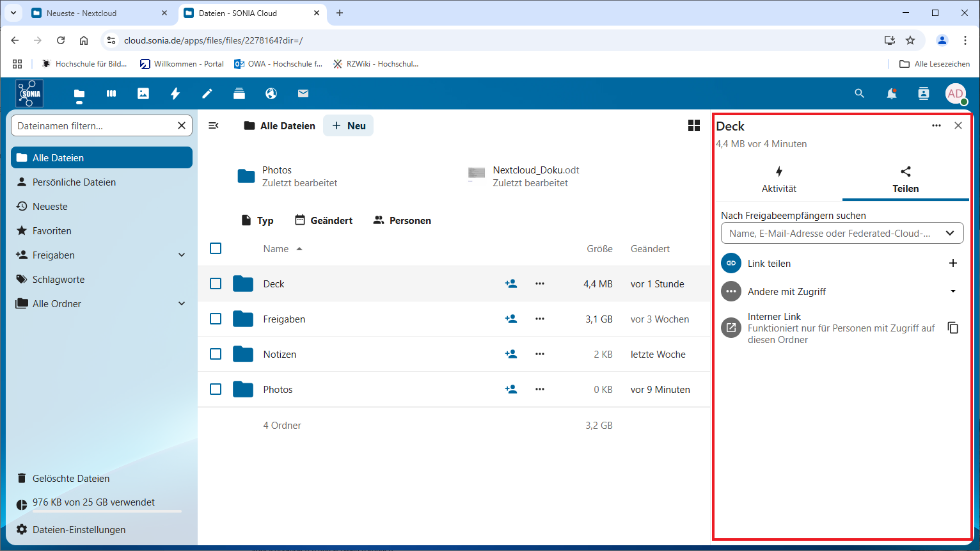Select Favoriten in the sidebar
Screen dimensions: 980x551
(52, 231)
